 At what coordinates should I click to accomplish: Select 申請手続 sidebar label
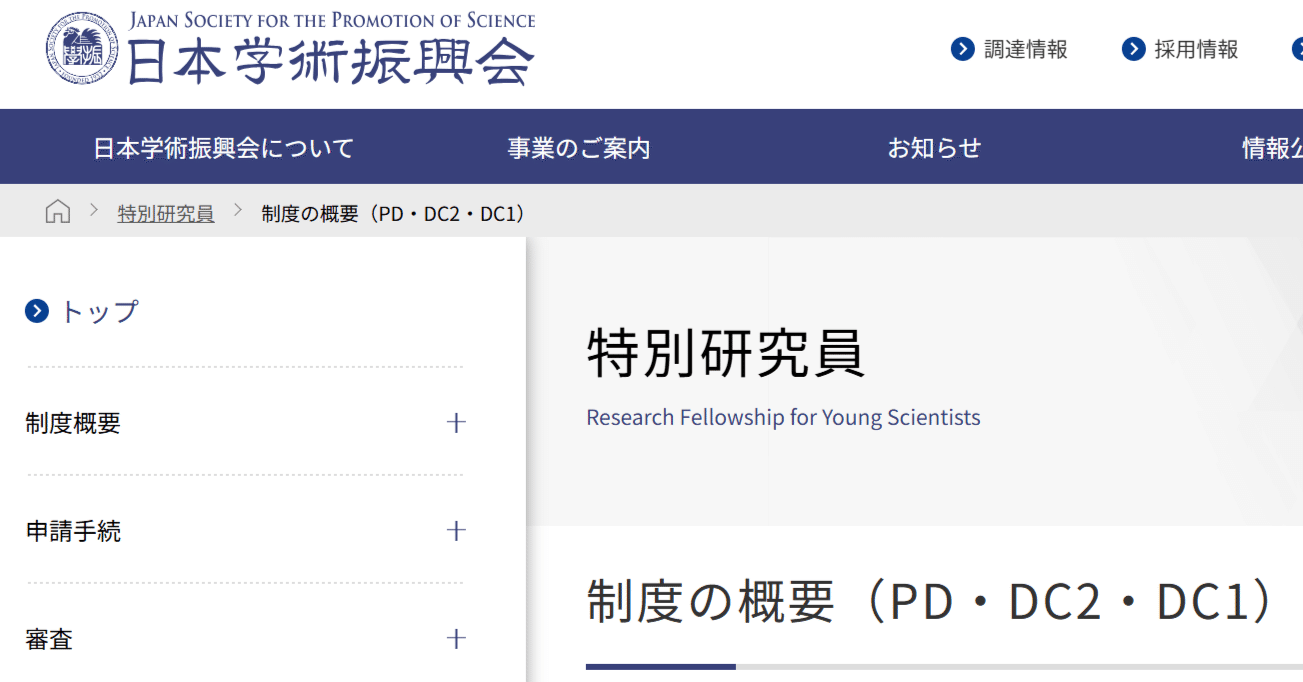(x=73, y=531)
